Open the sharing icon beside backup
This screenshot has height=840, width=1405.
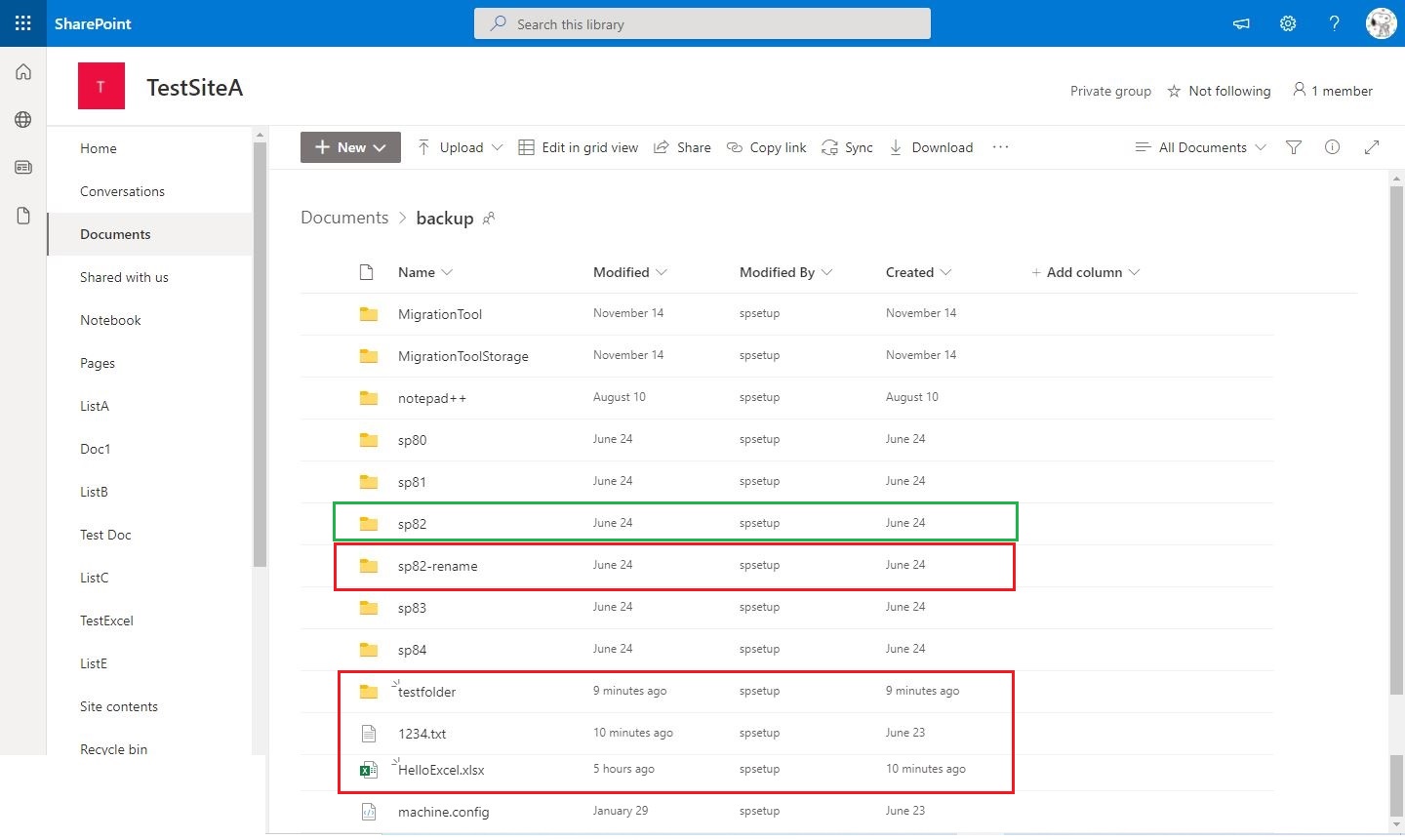pyautogui.click(x=489, y=218)
